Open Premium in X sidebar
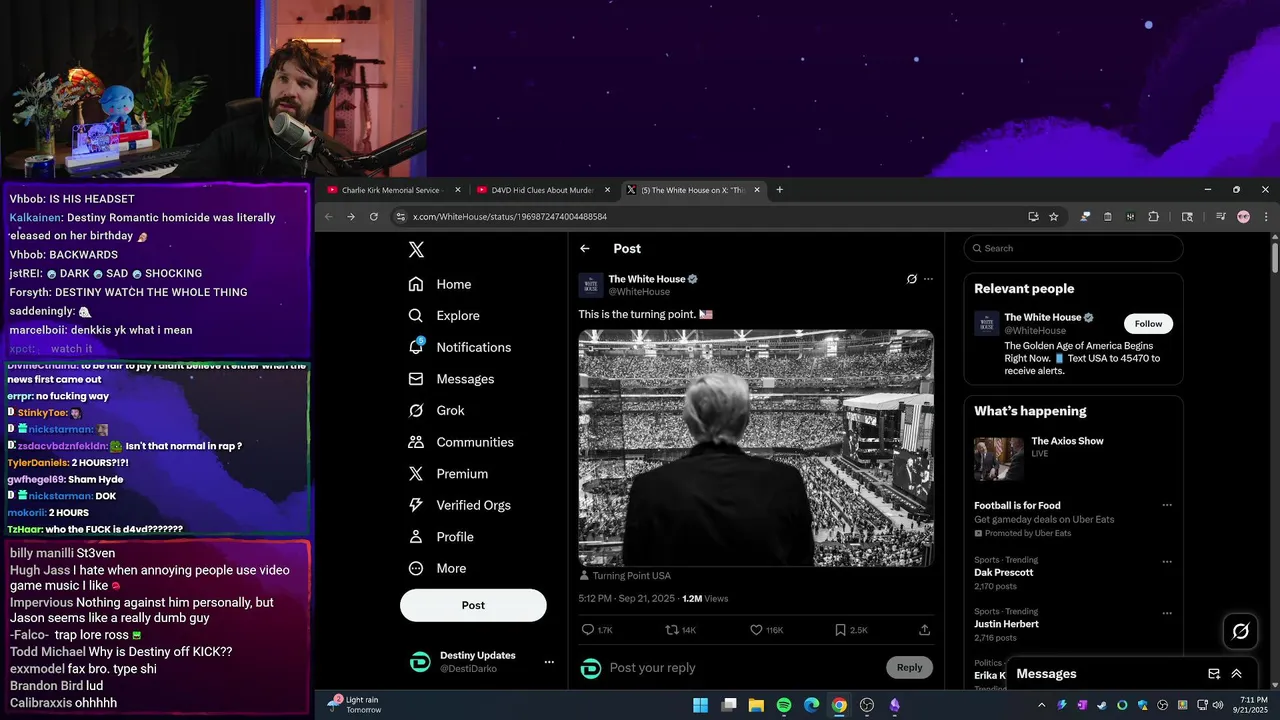Viewport: 1280px width, 720px height. (448, 474)
